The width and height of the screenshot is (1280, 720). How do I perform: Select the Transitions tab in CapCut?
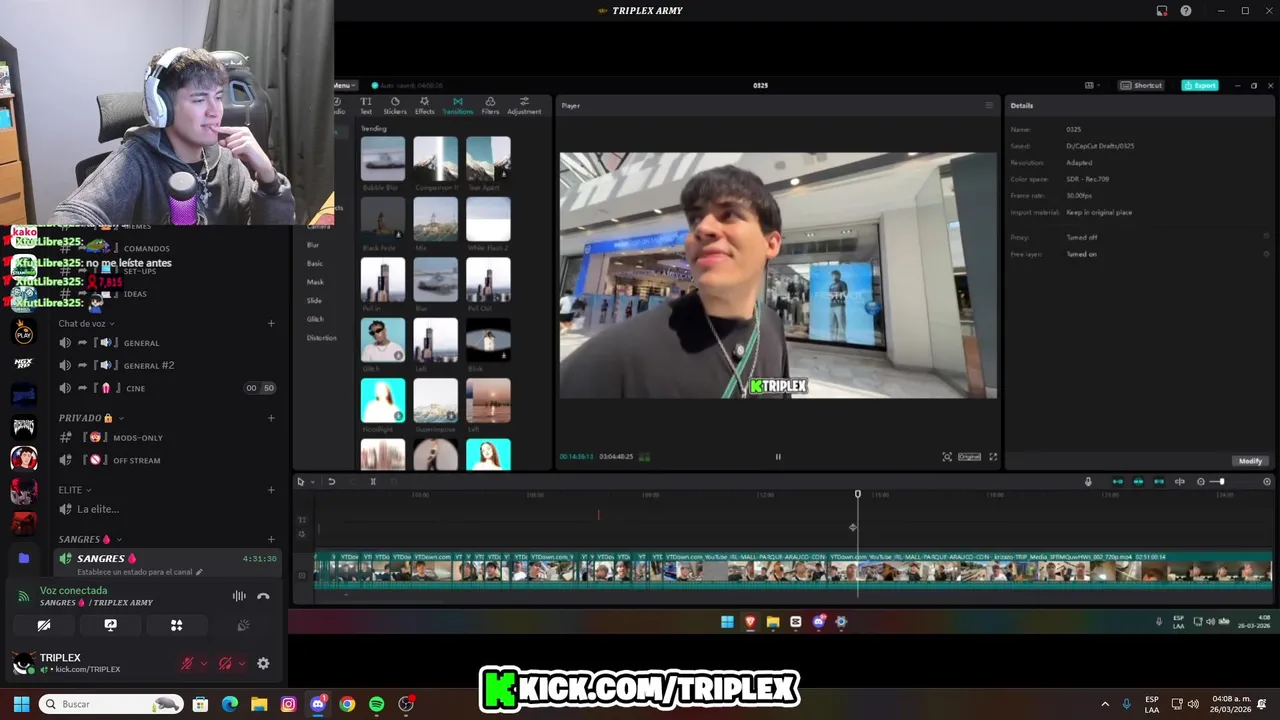(457, 106)
